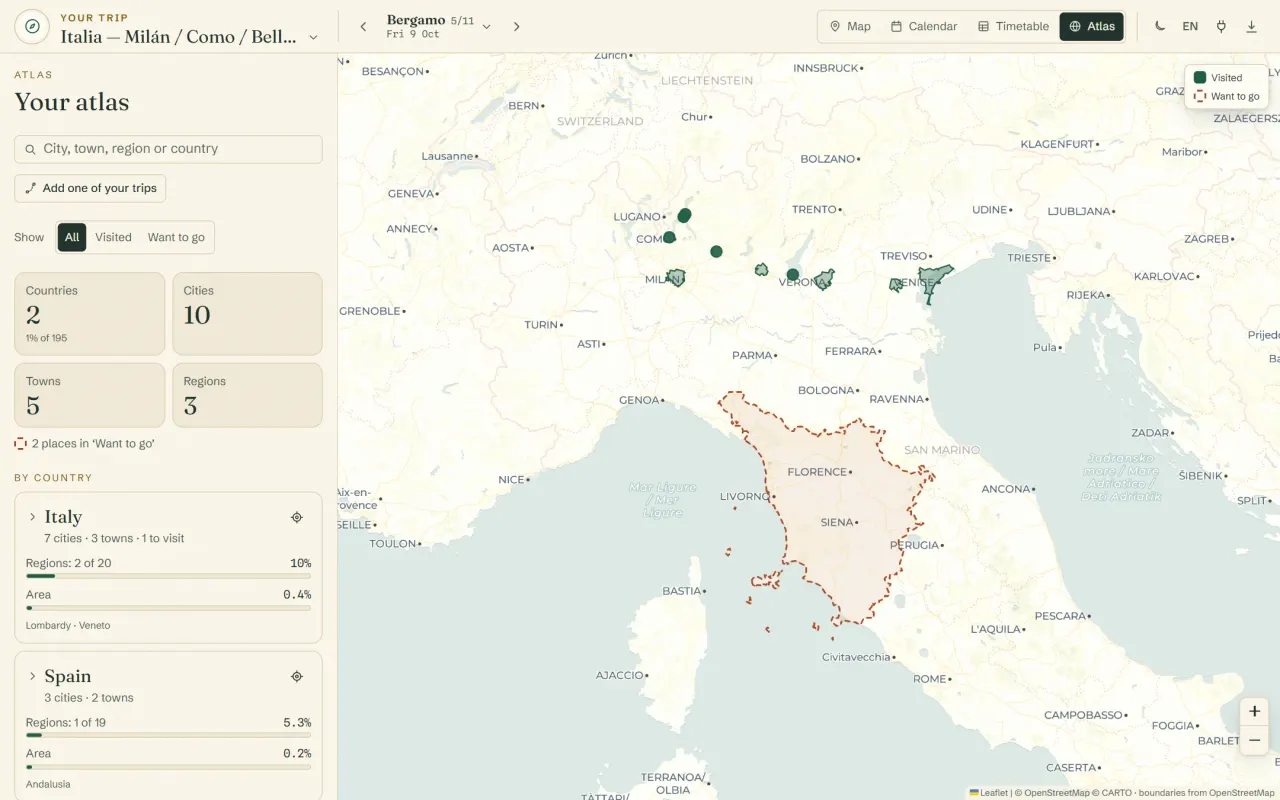Image resolution: width=1280 pixels, height=800 pixels.
Task: Click the Regions stat card
Action: (x=247, y=395)
